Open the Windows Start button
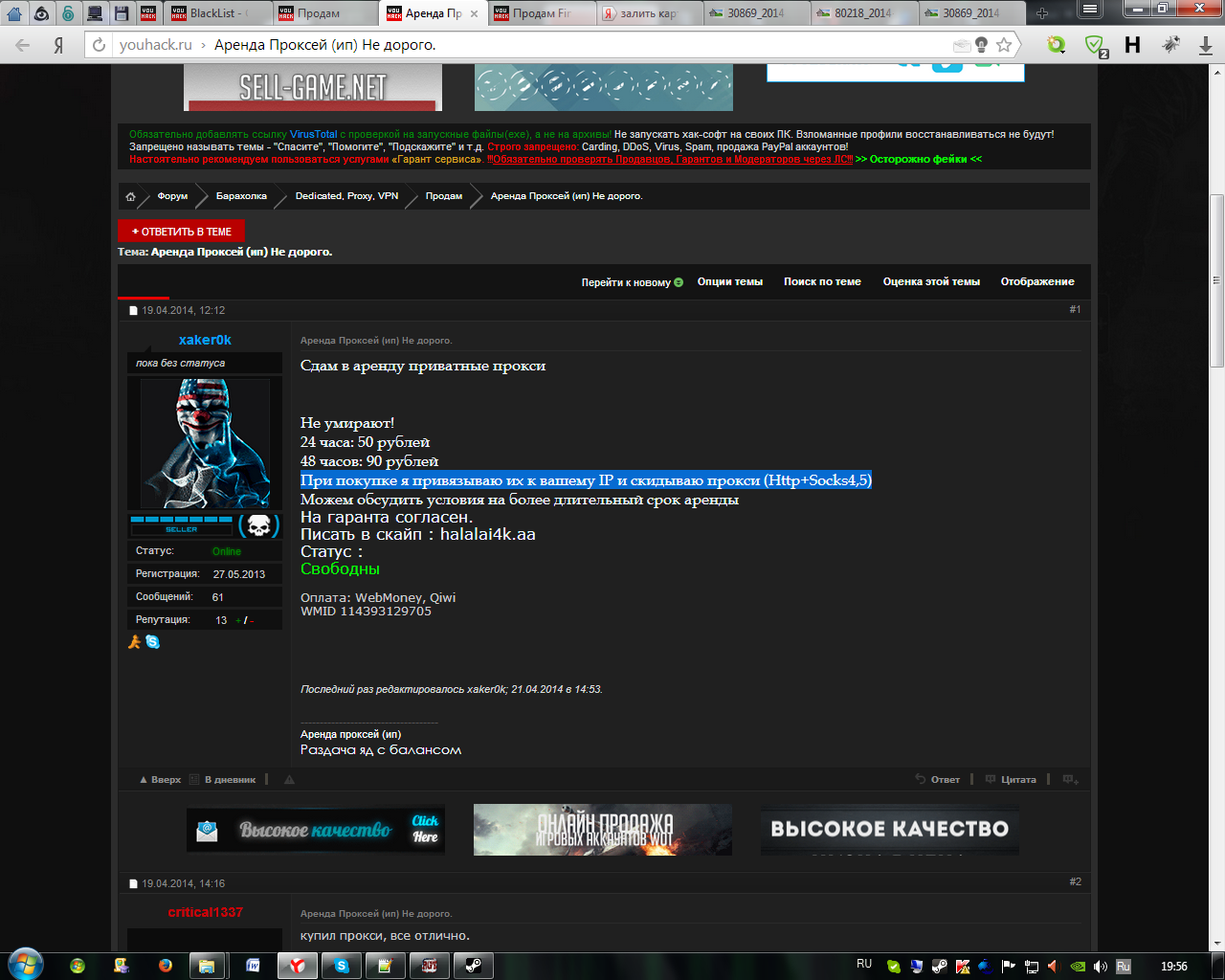1225x980 pixels. [25, 965]
